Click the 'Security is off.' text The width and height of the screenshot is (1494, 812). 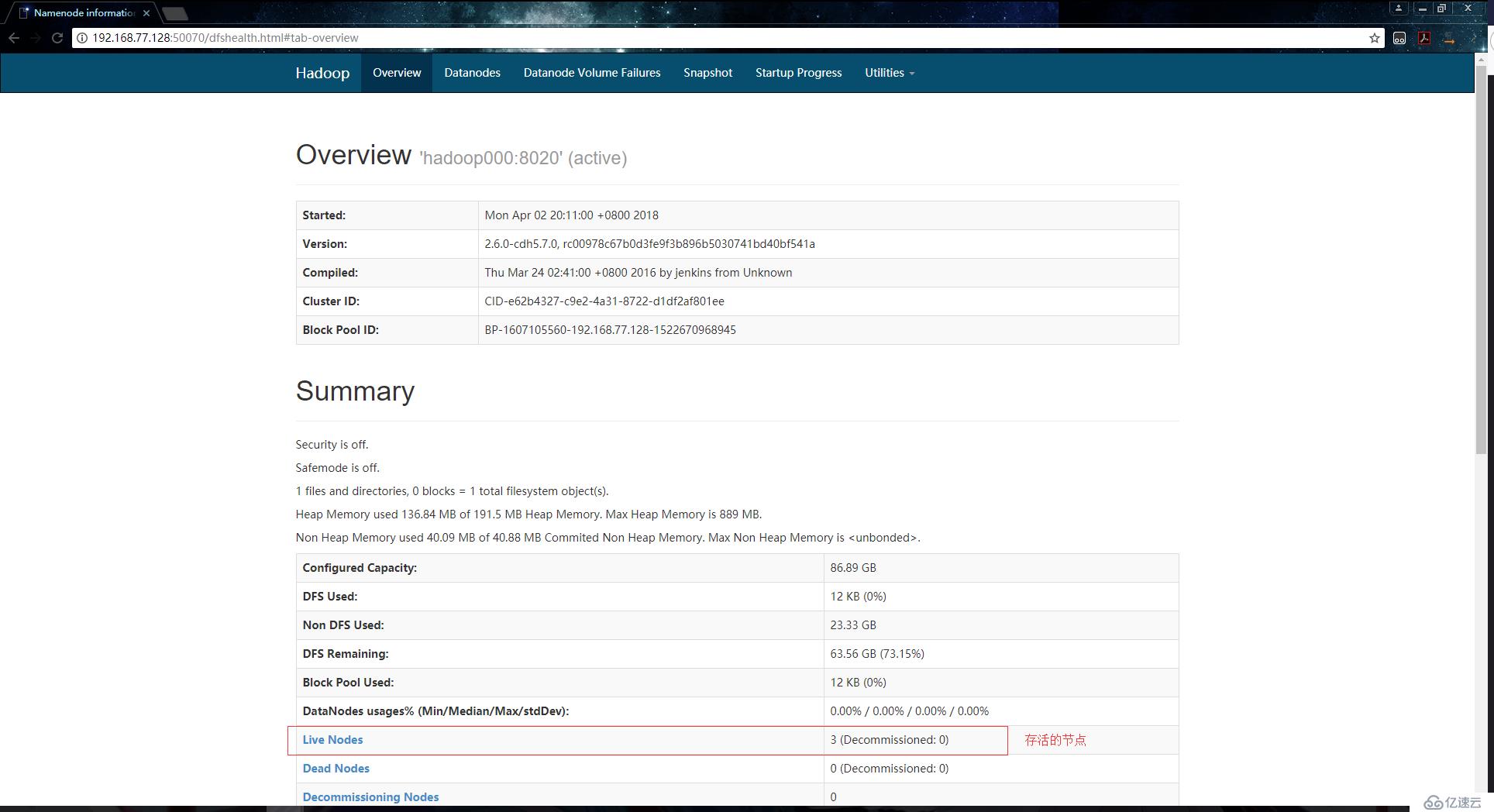332,445
